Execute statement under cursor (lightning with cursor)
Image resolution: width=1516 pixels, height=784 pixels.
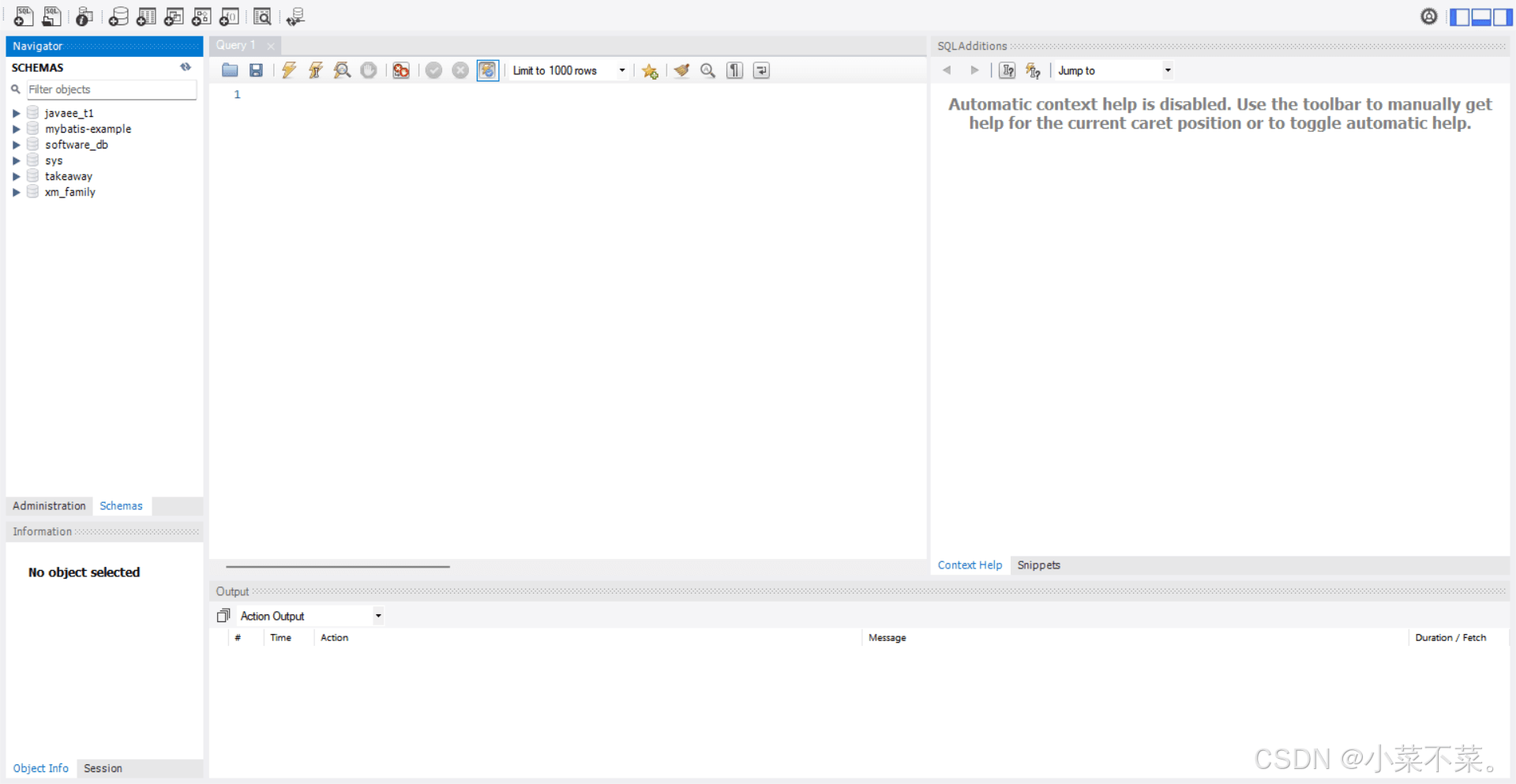point(316,70)
